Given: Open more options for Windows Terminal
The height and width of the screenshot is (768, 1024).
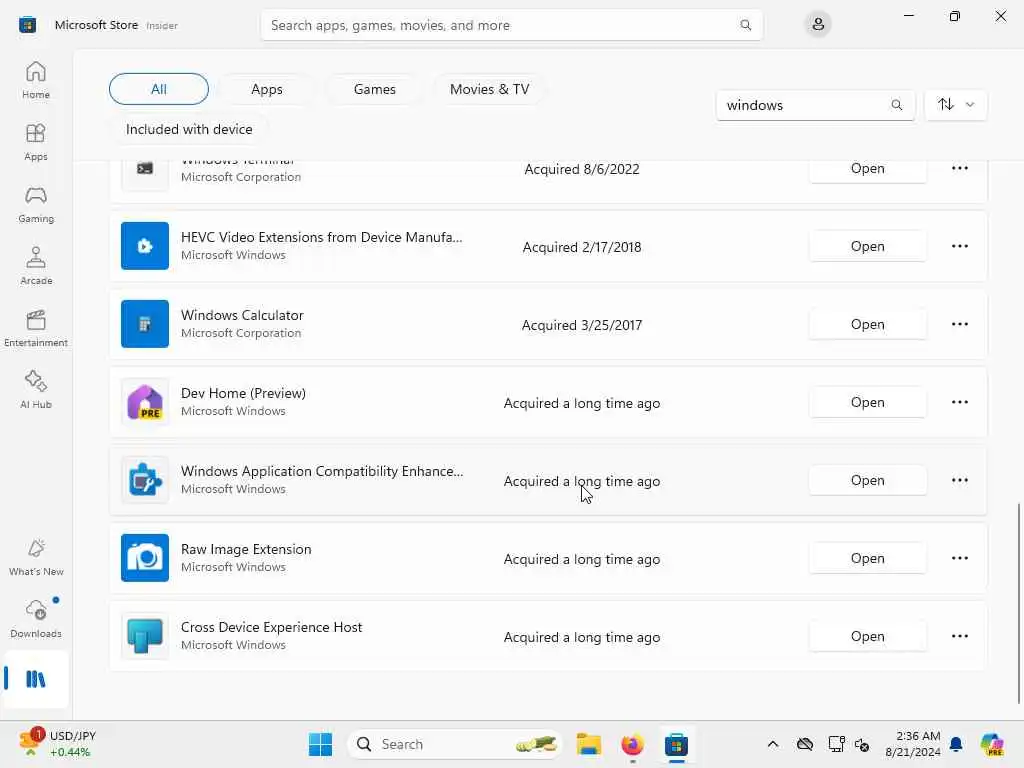Looking at the screenshot, I should coord(959,168).
